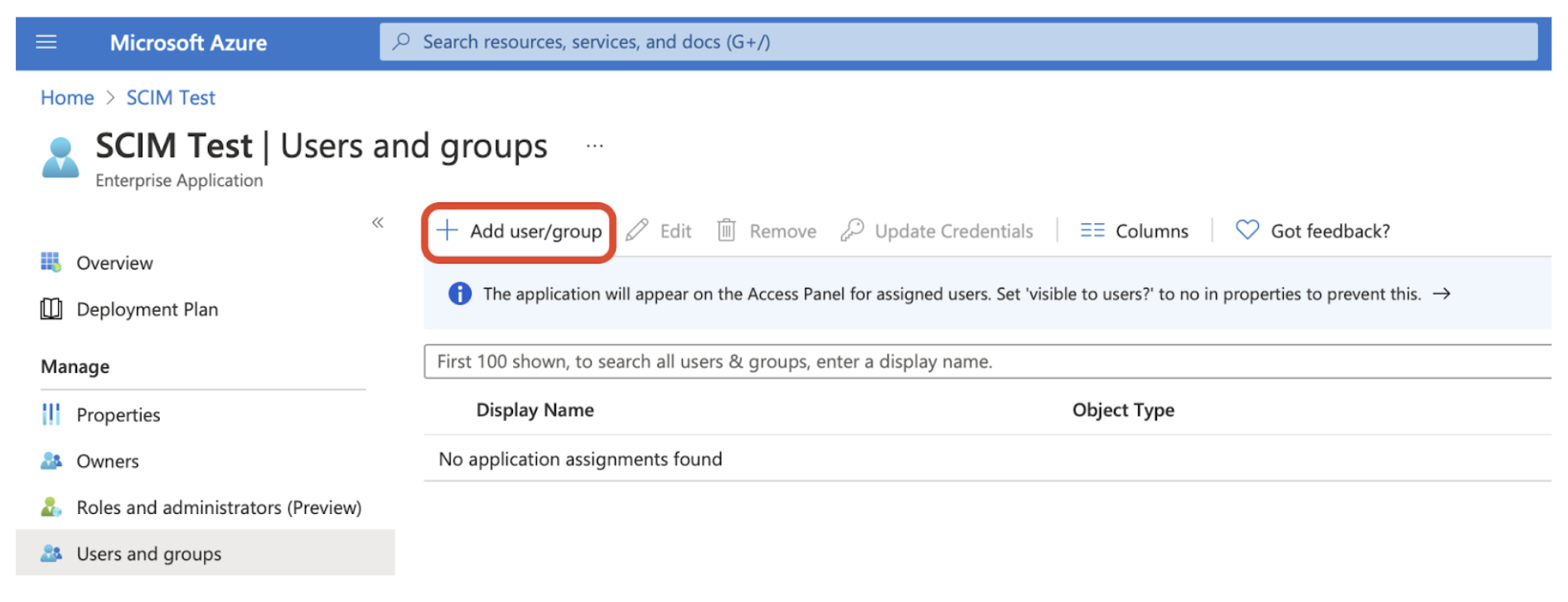Collapse the side navigation with double chevron
The width and height of the screenshot is (1568, 602).
coord(378,222)
